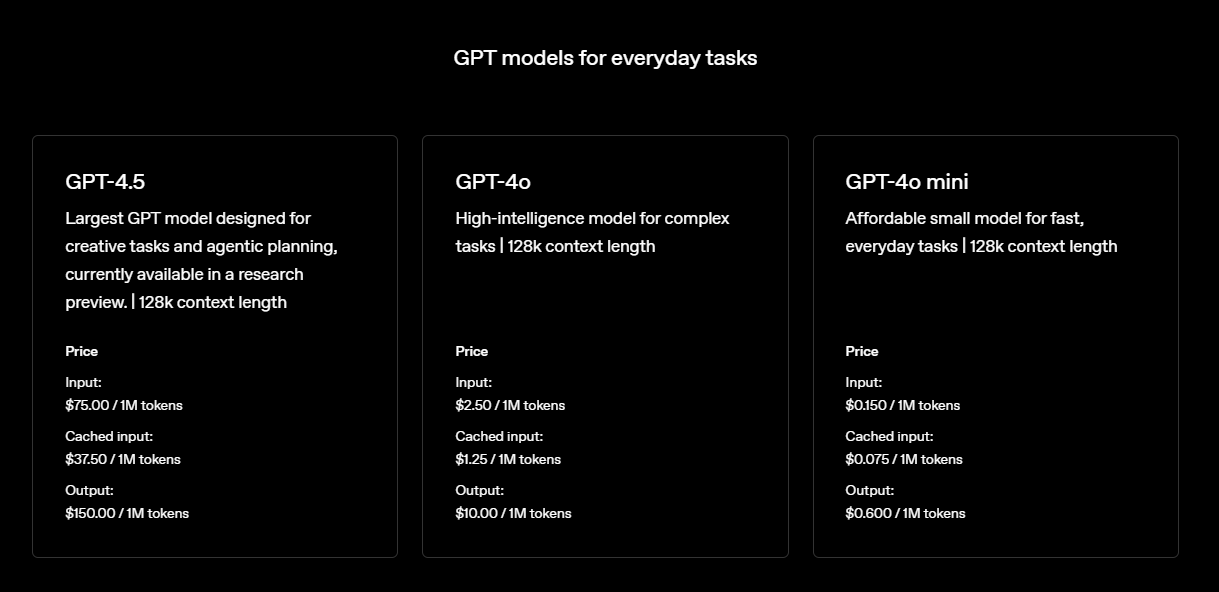Click GPT-4o input price $2.50
Image resolution: width=1219 pixels, height=592 pixels.
click(x=510, y=406)
